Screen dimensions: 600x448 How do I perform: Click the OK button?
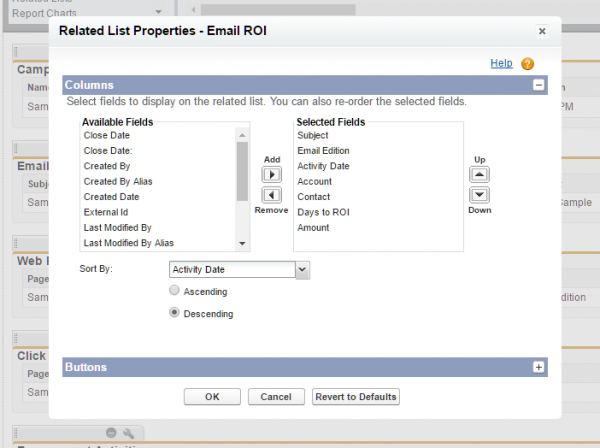[x=212, y=397]
